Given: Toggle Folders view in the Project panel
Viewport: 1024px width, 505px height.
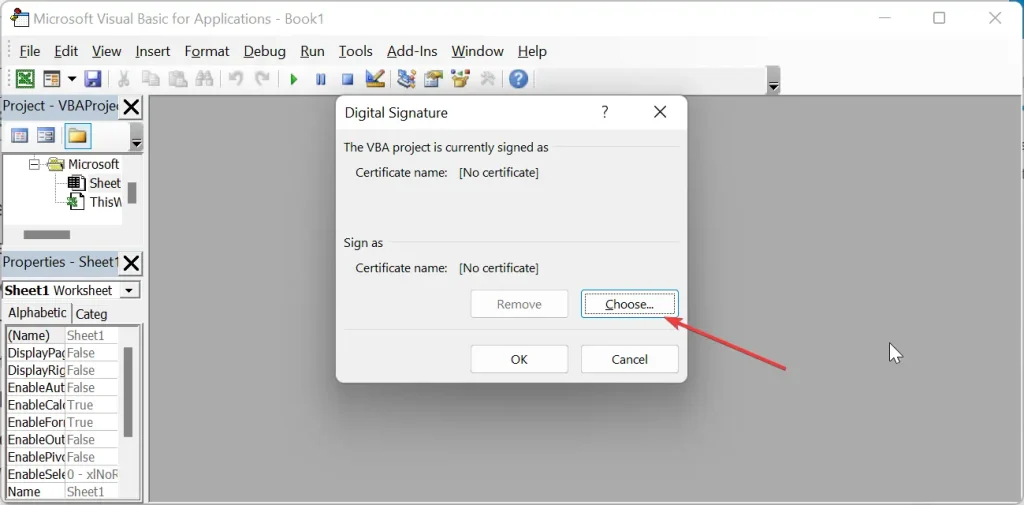Looking at the screenshot, I should pyautogui.click(x=77, y=136).
